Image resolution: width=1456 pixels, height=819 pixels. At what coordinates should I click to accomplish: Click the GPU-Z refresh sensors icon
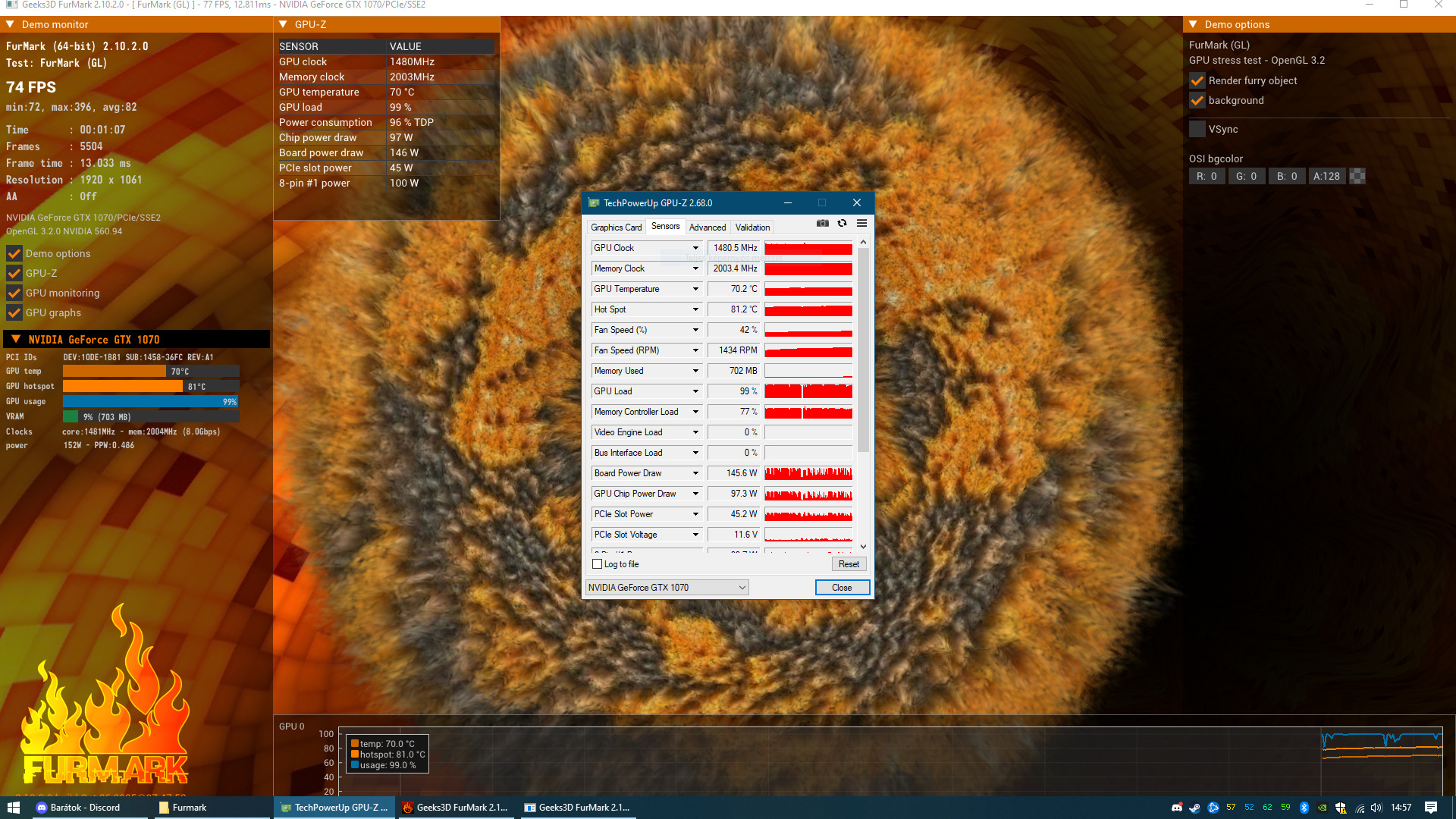(x=842, y=224)
